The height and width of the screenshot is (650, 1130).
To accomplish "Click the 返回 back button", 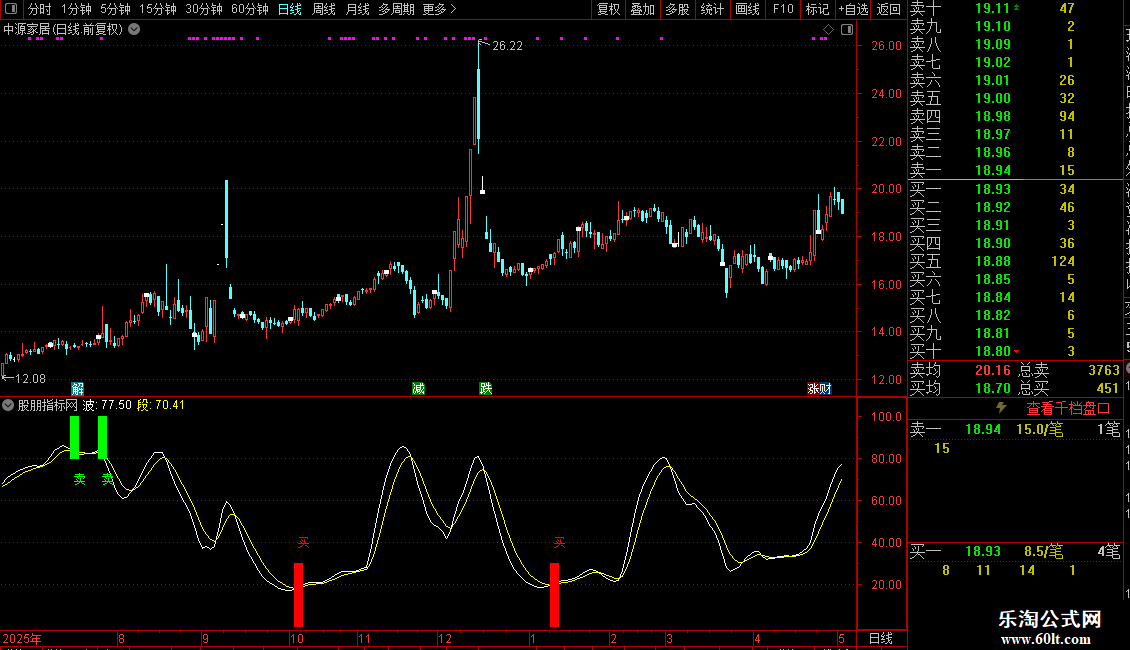I will pos(889,9).
